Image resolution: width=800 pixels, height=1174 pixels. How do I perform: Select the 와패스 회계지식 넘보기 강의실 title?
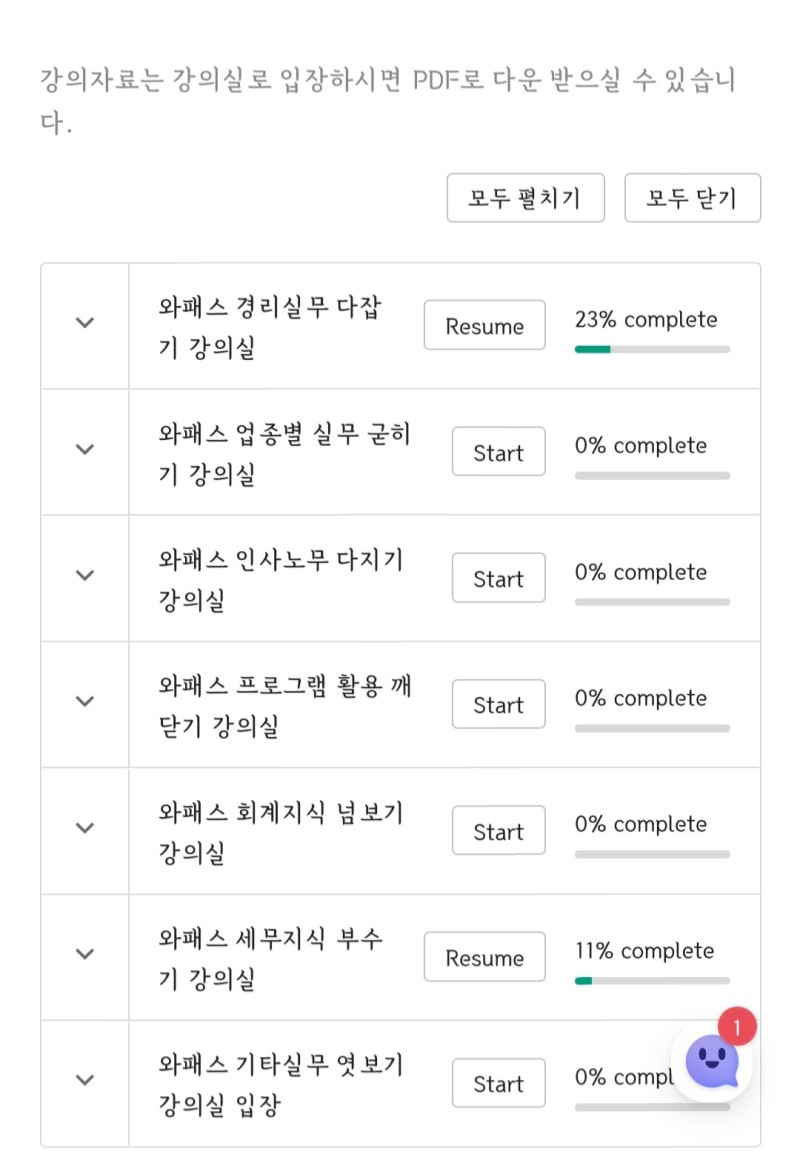tap(281, 831)
